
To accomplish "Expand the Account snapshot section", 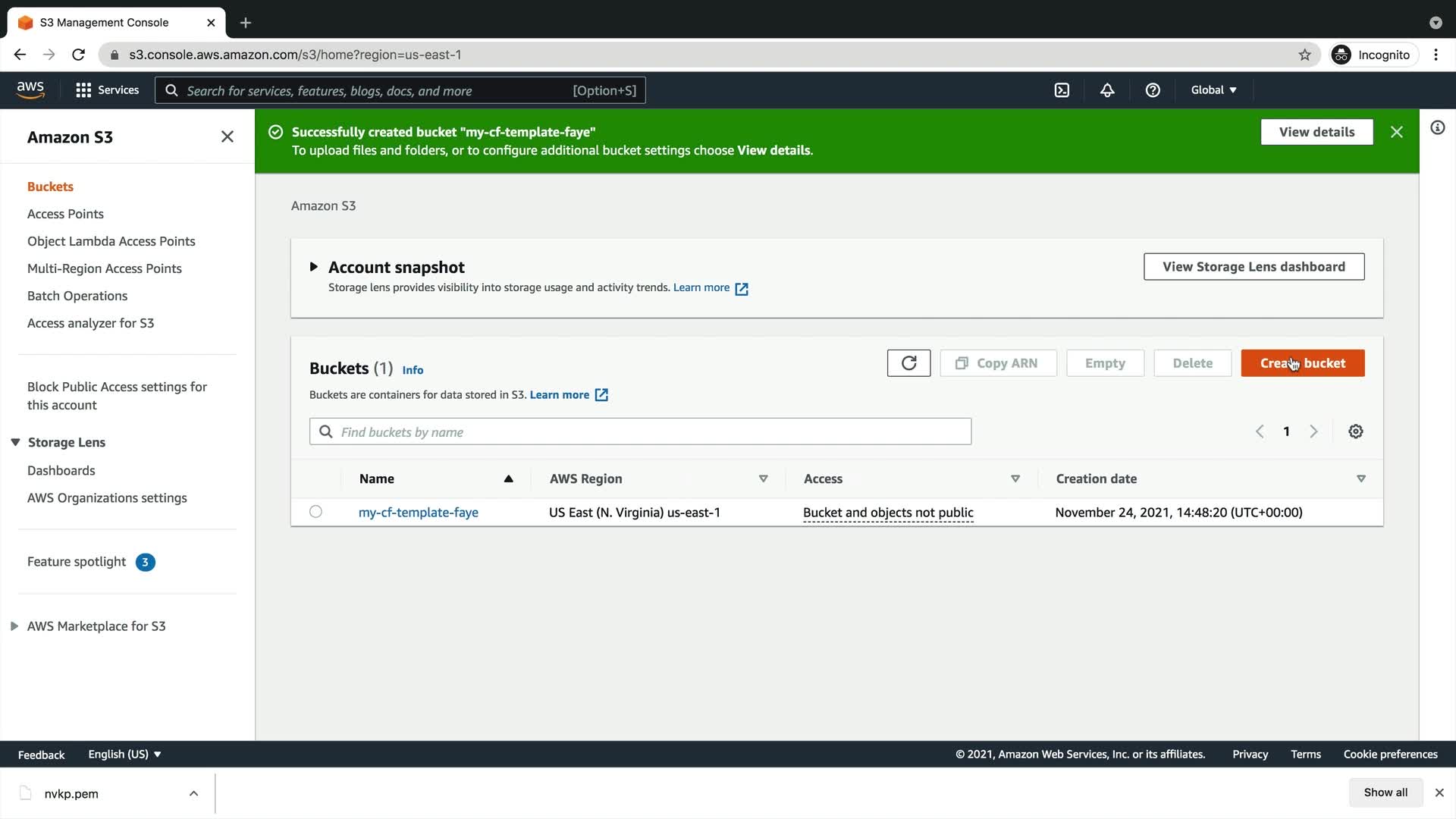I will [313, 267].
